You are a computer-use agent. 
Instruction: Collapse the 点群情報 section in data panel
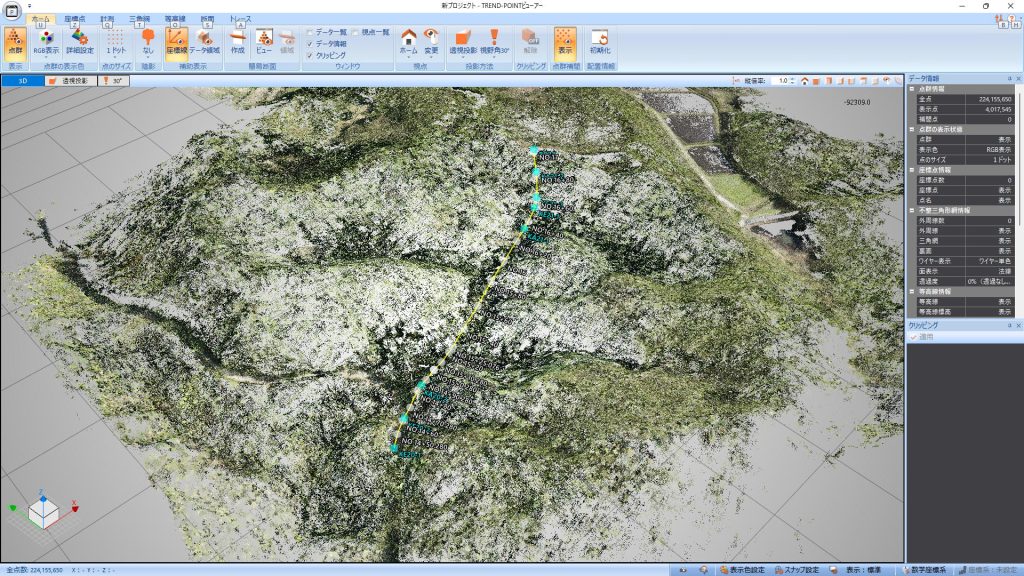click(911, 88)
